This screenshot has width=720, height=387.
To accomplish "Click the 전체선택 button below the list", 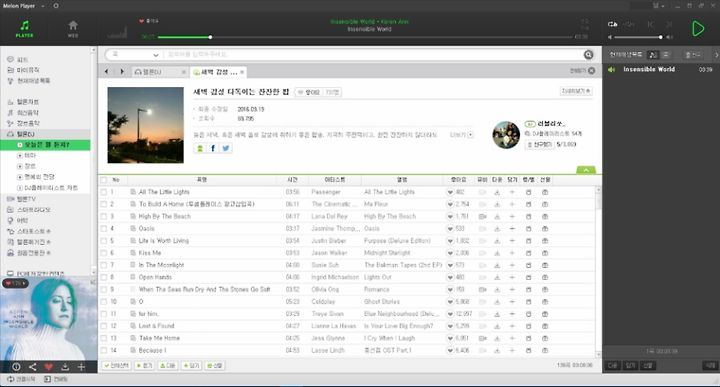I will (117, 366).
